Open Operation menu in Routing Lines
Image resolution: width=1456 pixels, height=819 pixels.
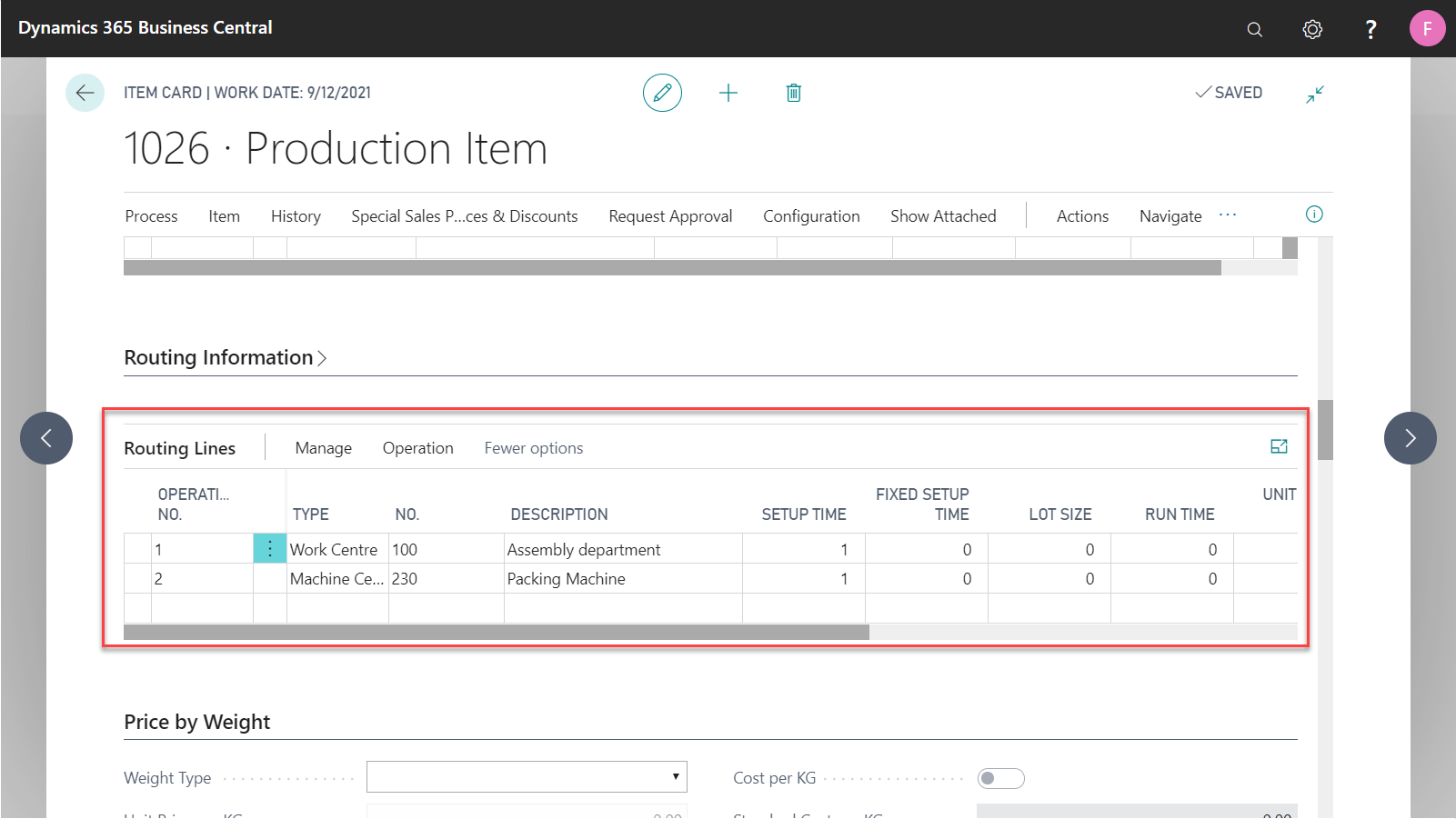pos(417,448)
